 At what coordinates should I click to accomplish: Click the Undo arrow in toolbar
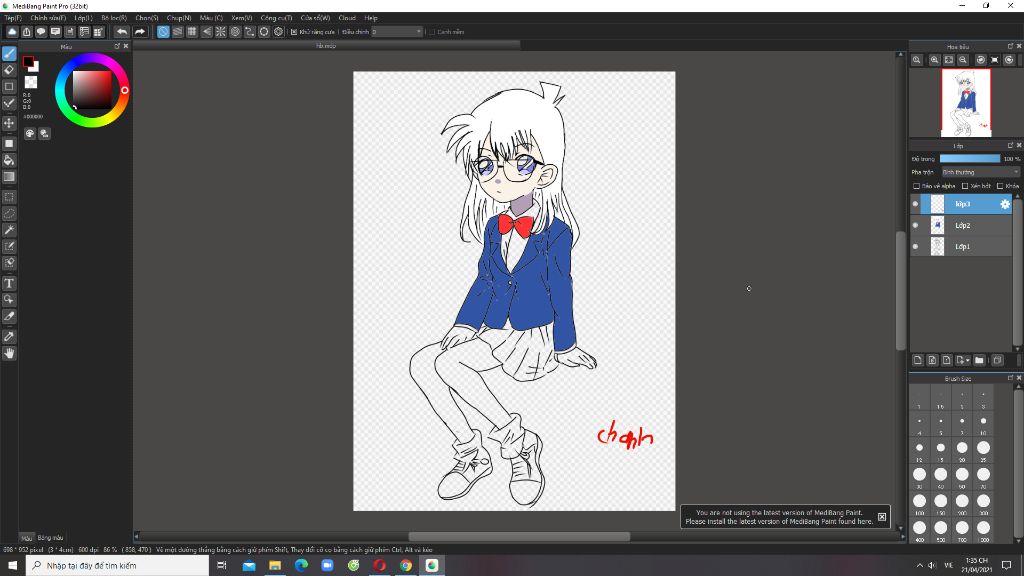[x=121, y=31]
